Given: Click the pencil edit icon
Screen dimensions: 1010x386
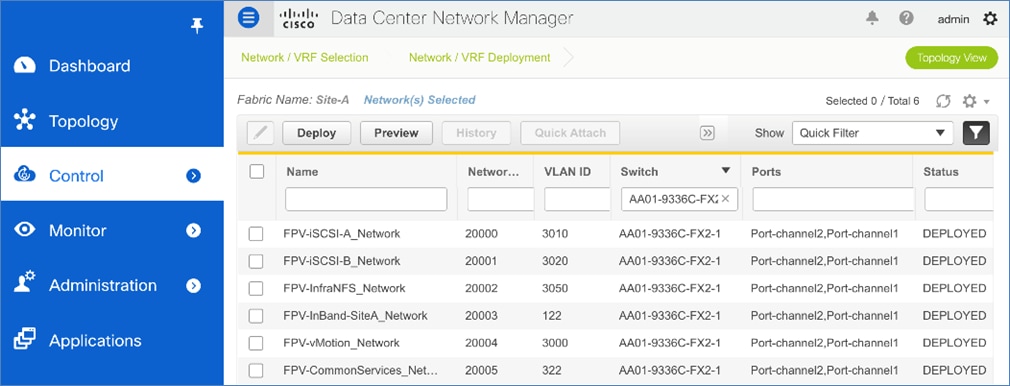Looking at the screenshot, I should click(x=260, y=133).
